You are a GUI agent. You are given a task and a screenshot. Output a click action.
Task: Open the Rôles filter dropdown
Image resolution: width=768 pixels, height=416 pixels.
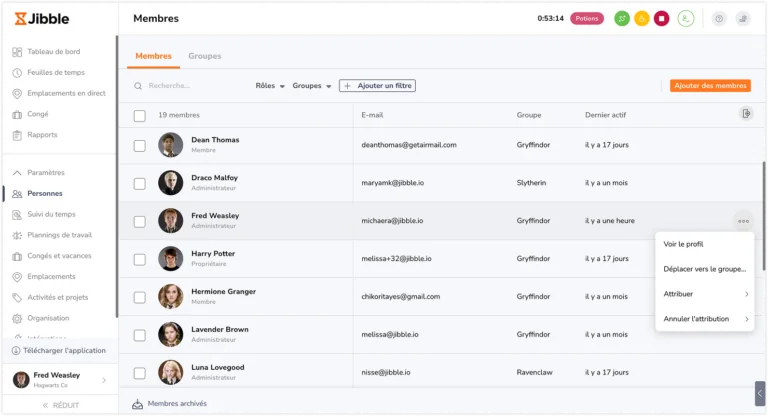270,86
